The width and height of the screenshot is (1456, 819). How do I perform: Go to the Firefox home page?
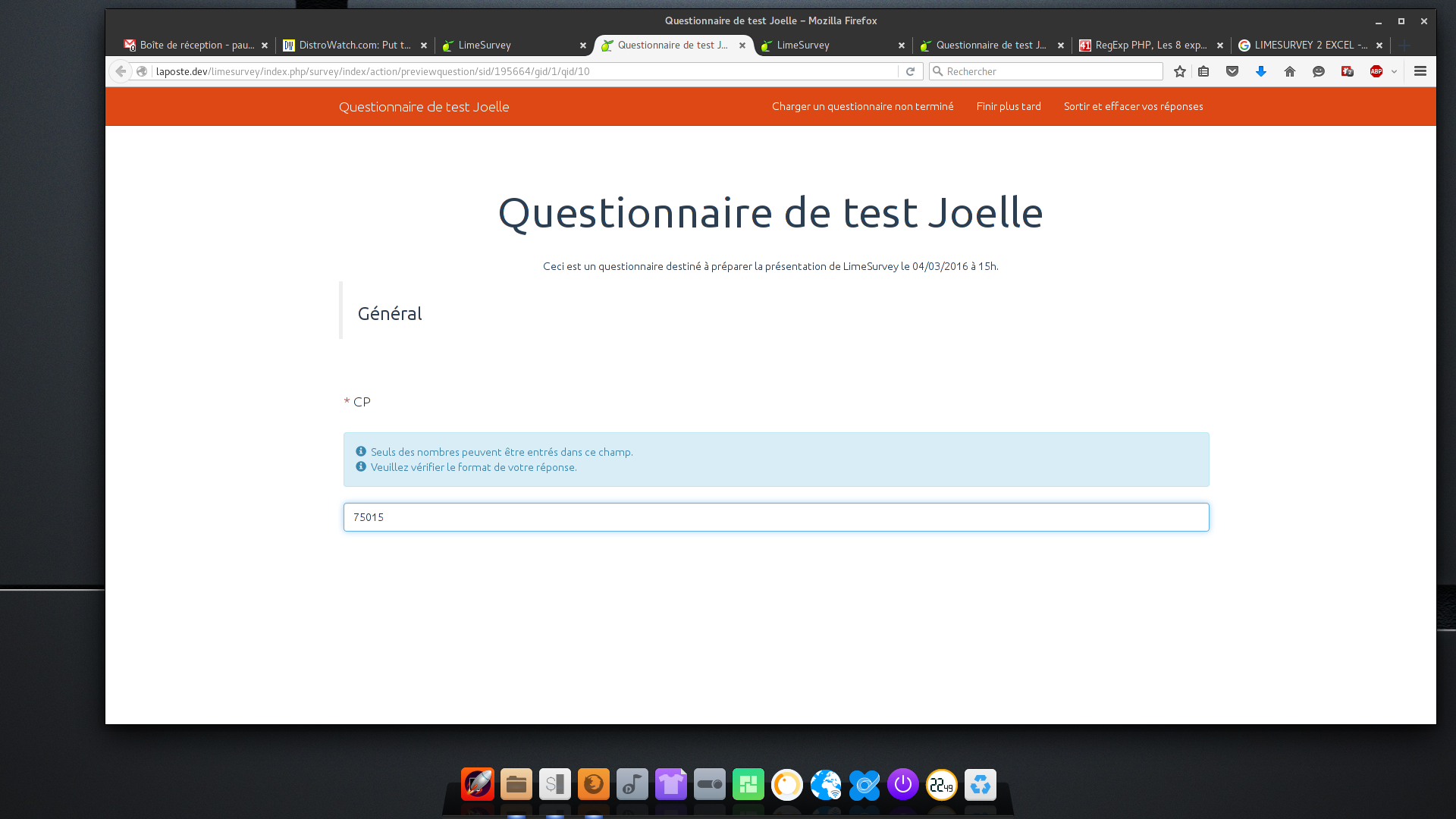(1290, 71)
